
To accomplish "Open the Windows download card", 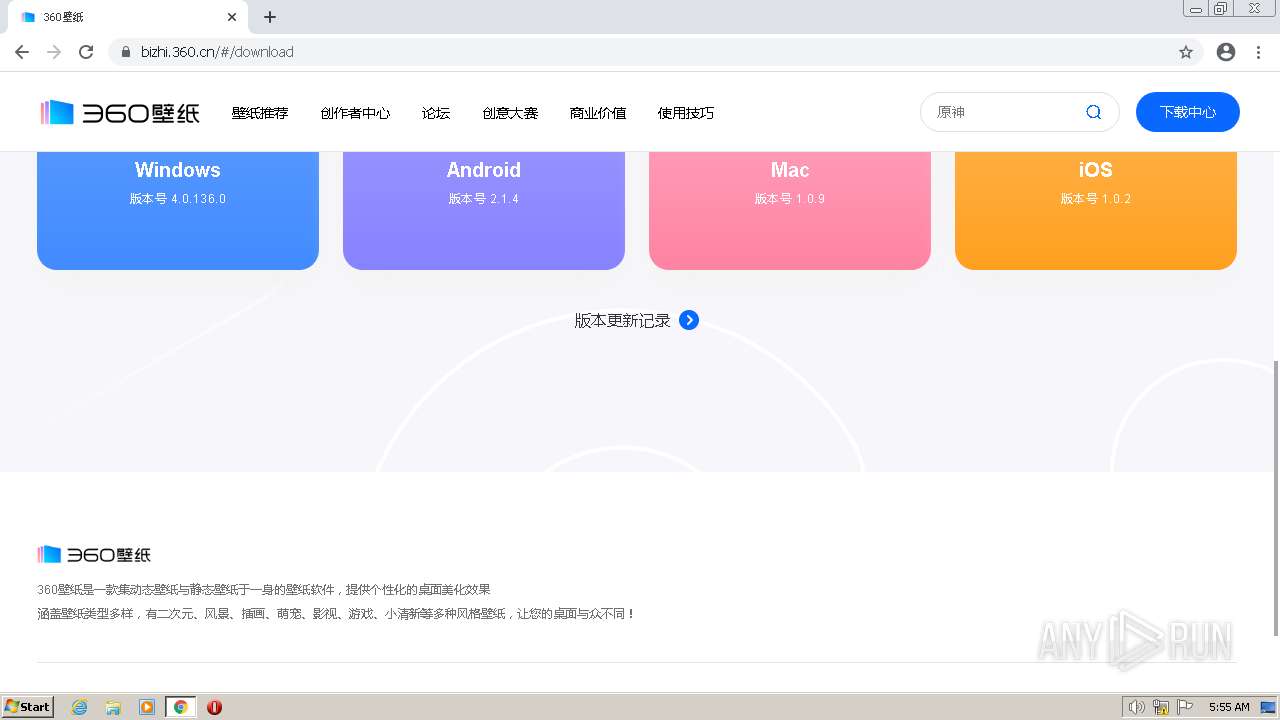I will [x=178, y=210].
